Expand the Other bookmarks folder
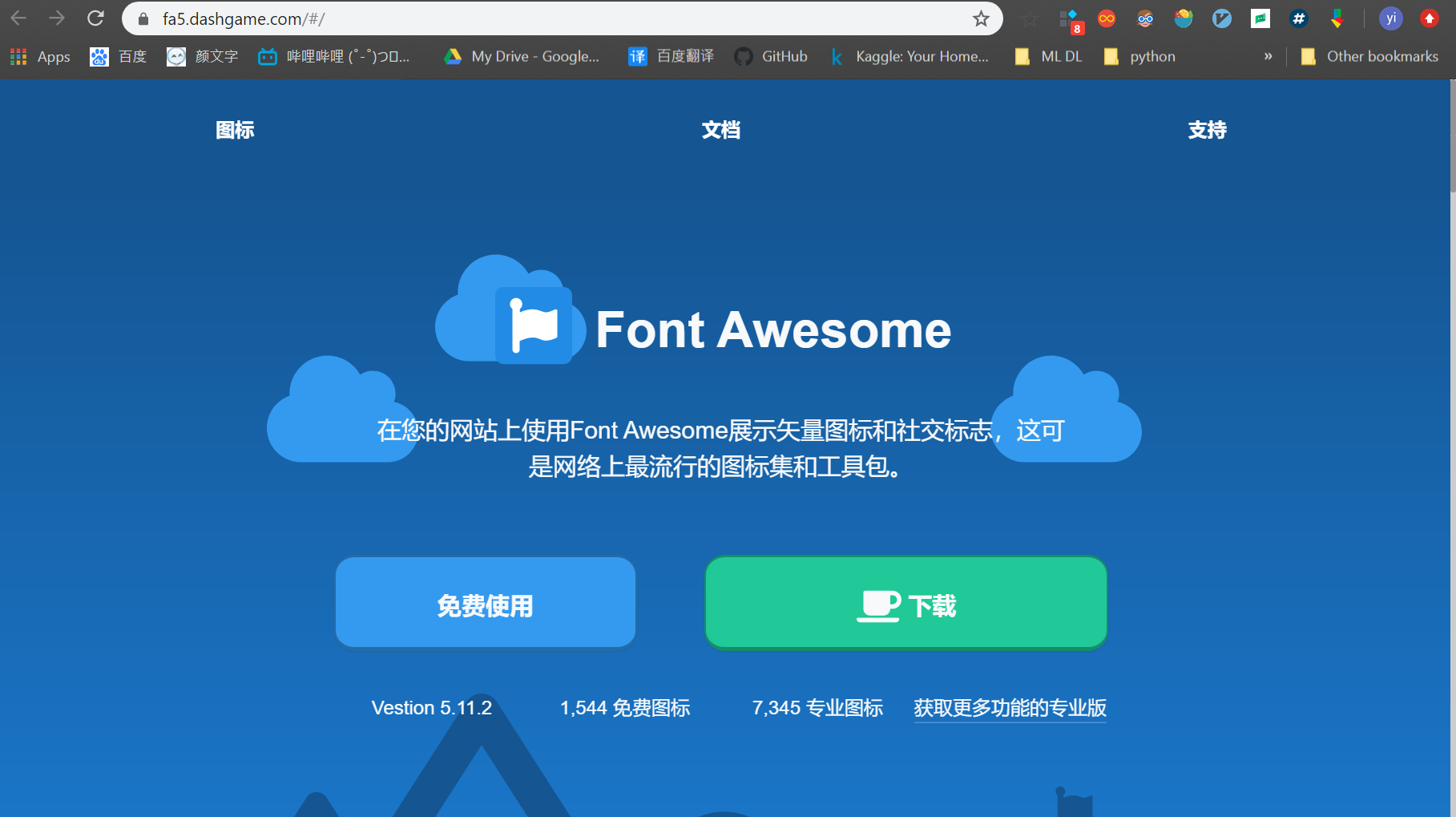 1369,56
